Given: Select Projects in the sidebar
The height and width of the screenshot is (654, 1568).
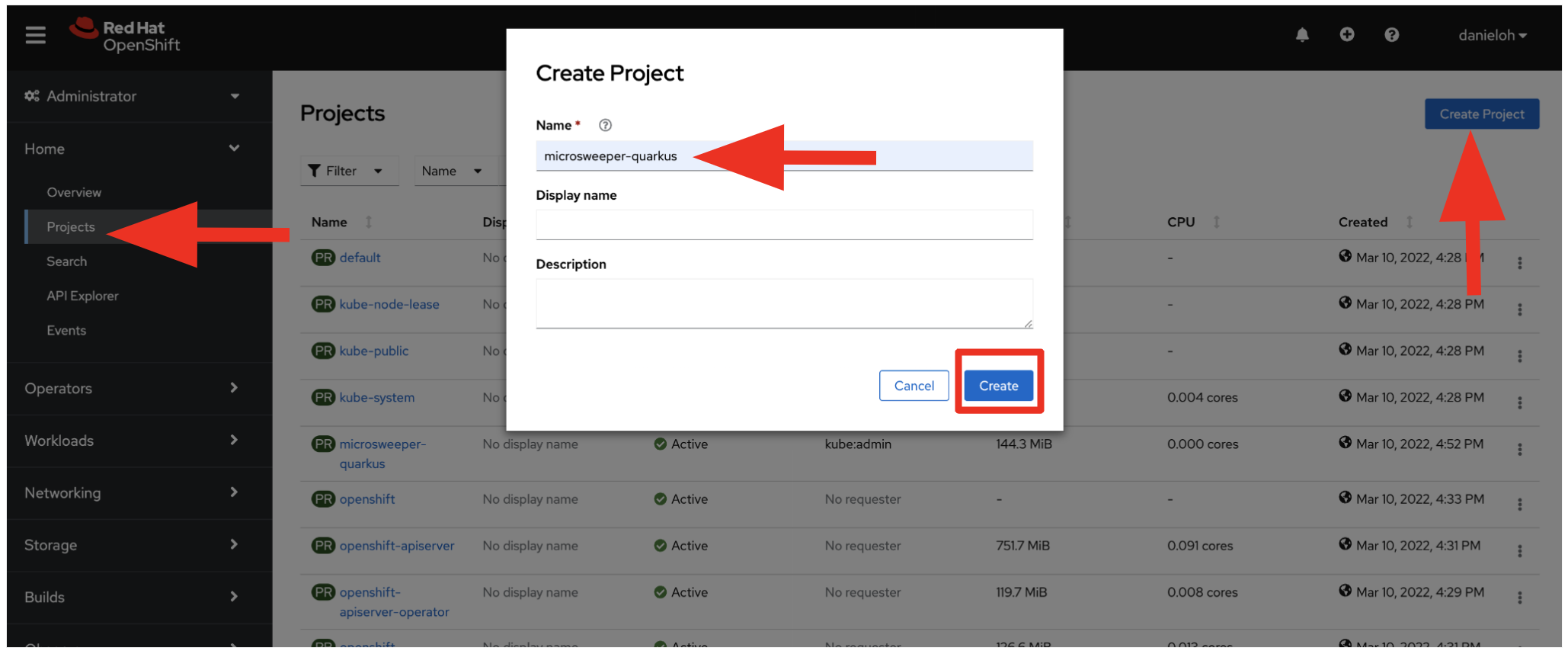Looking at the screenshot, I should [71, 226].
